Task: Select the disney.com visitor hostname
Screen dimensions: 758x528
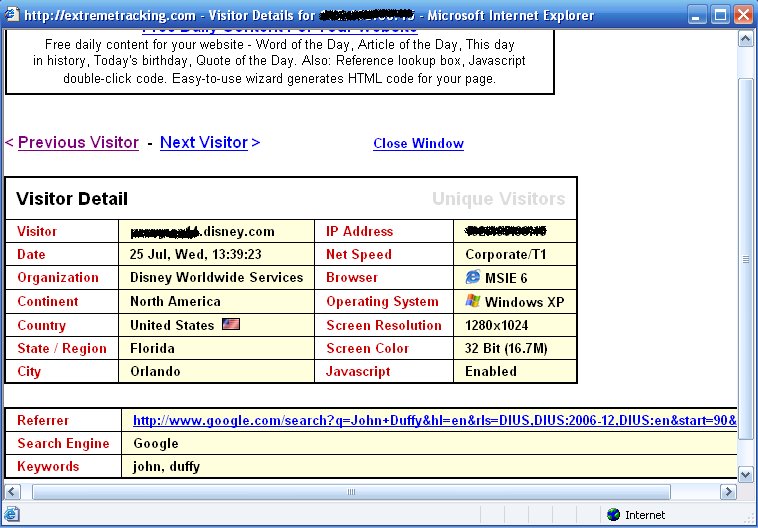Action: [x=203, y=232]
